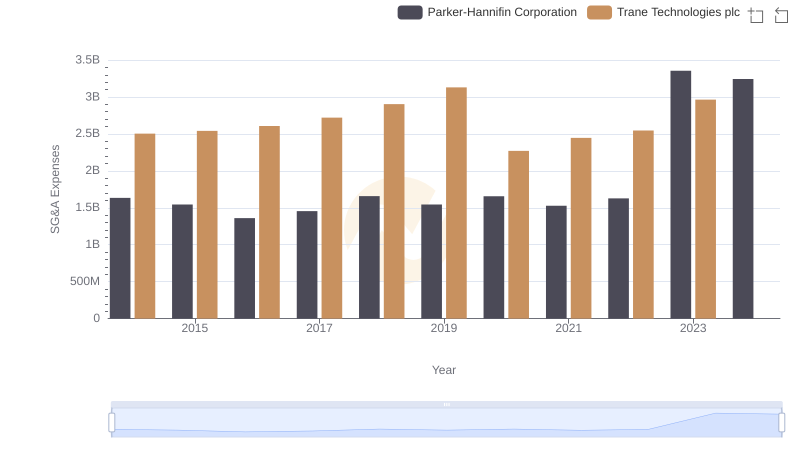The height and width of the screenshot is (461, 800).
Task: Select the left handle of the range slider
Action: [x=112, y=422]
